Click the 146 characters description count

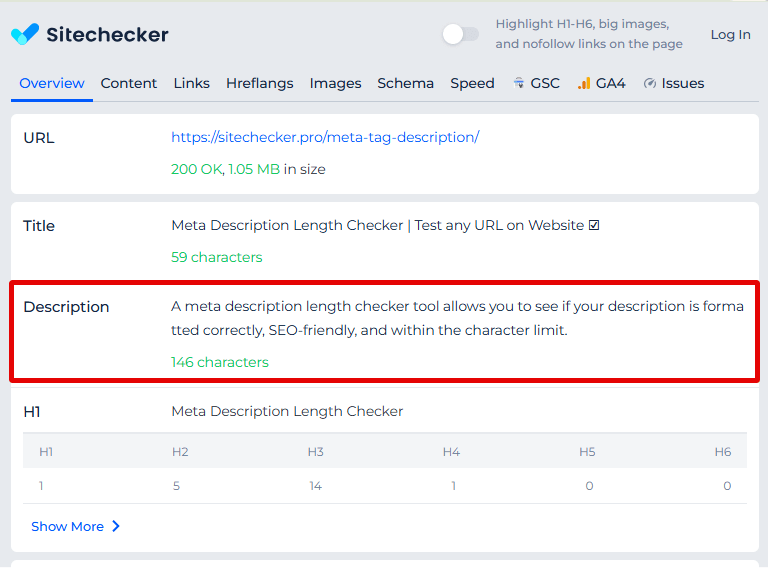(220, 362)
